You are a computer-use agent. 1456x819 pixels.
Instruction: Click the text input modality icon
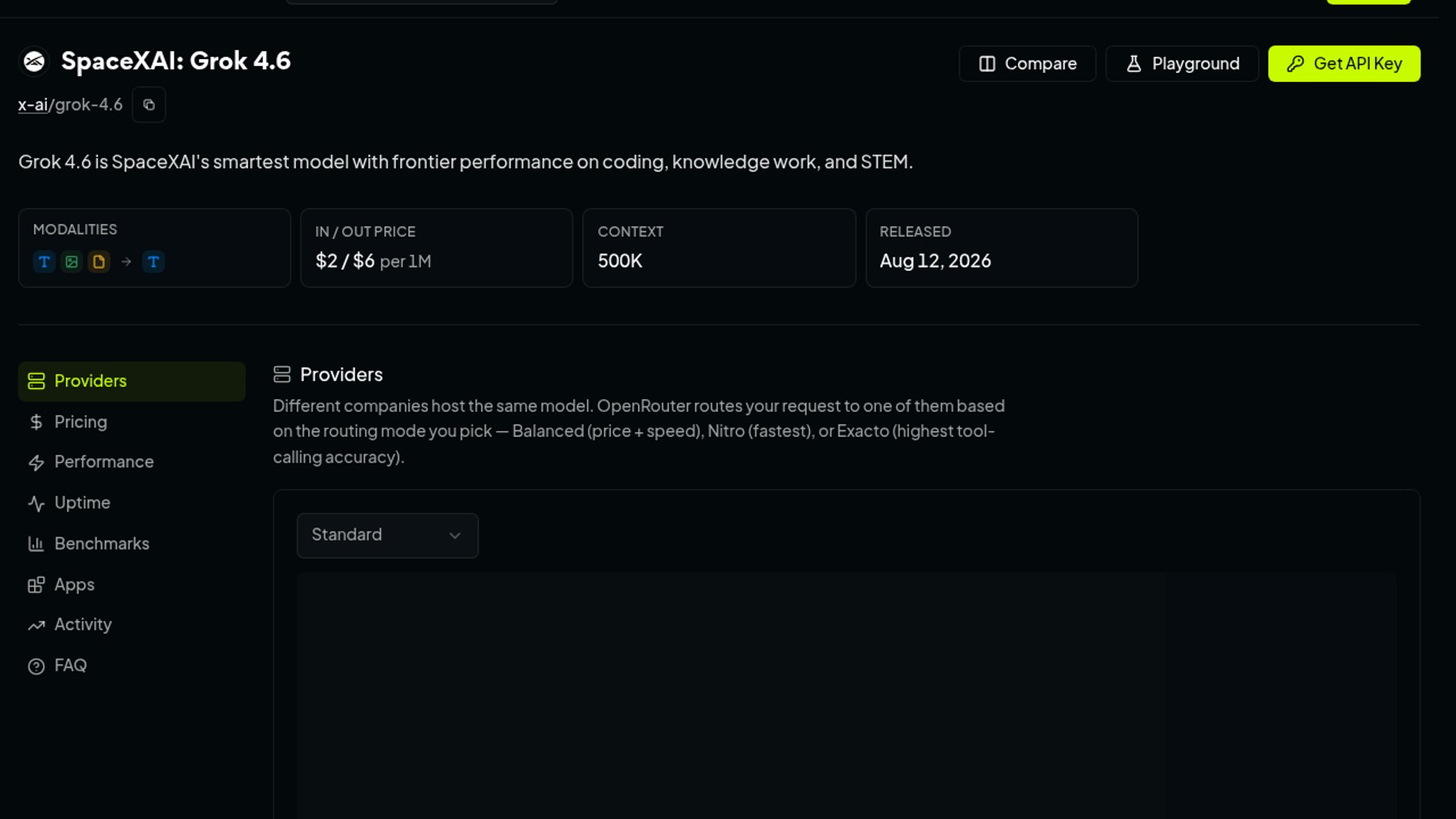[45, 262]
